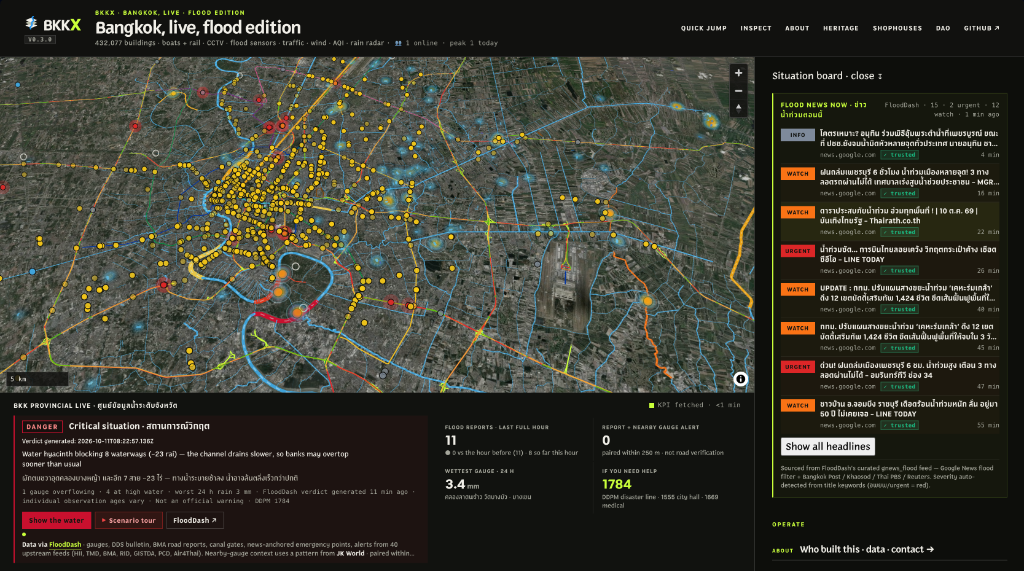
Task: Click the BKKX logo icon
Action: coord(31,24)
